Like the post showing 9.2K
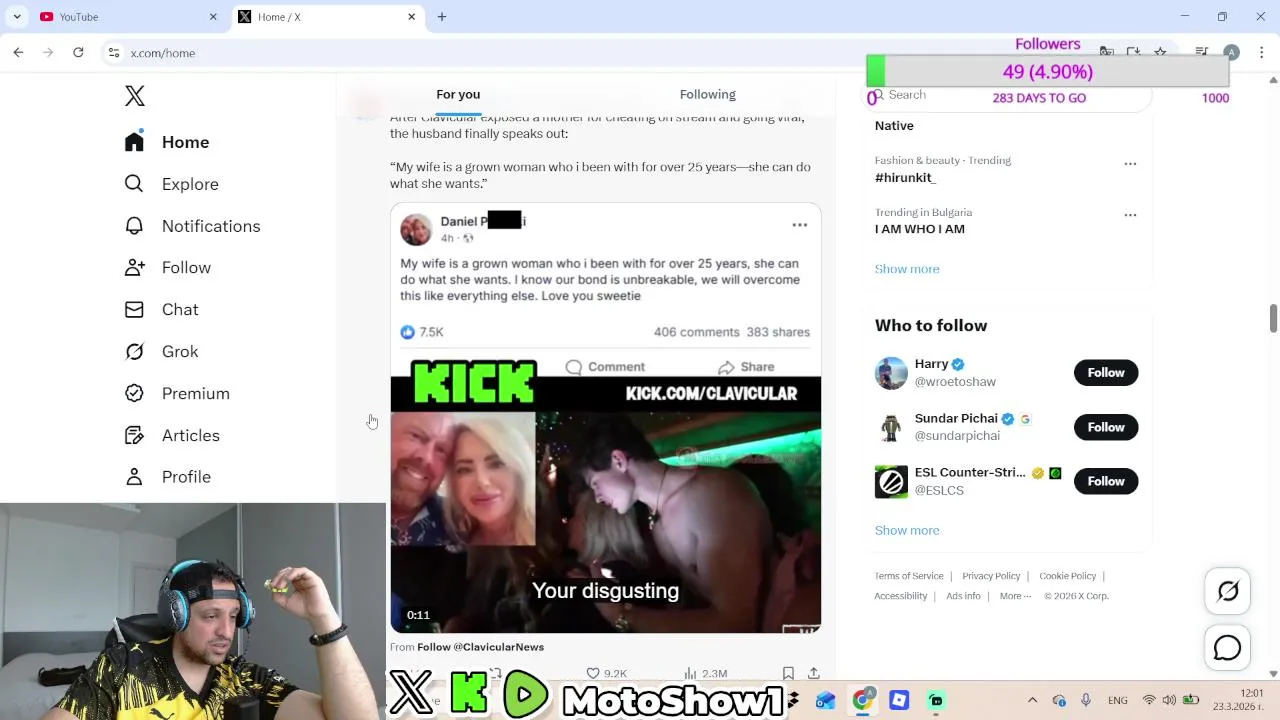The image size is (1280, 720). [x=606, y=674]
